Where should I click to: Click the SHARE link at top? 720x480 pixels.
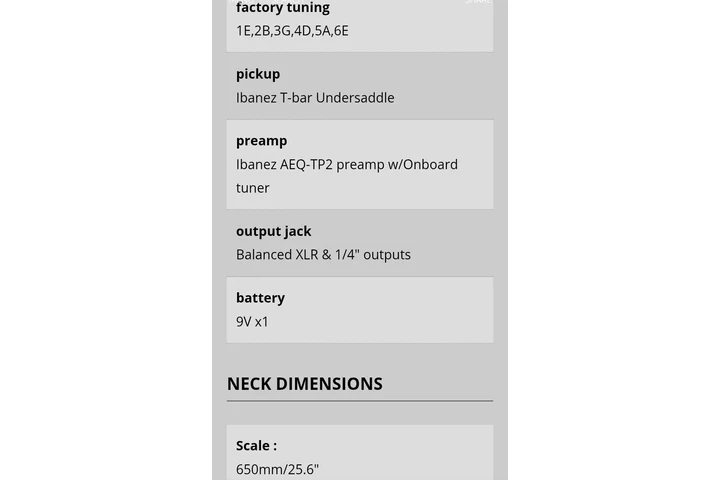(x=478, y=2)
